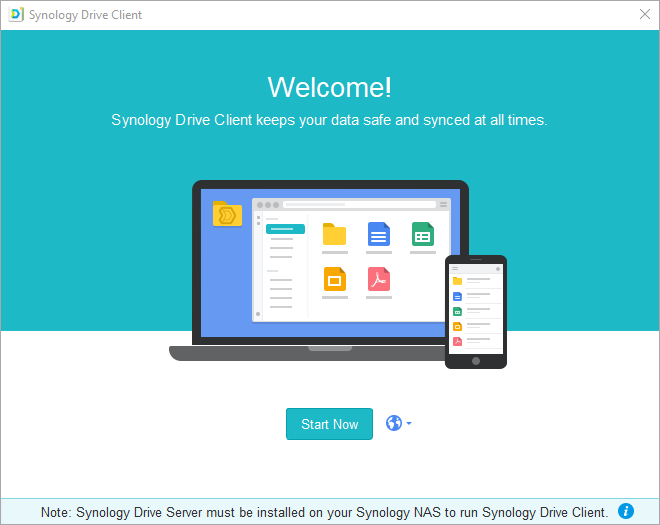Click the Start Now button
The height and width of the screenshot is (525, 660).
(x=329, y=424)
